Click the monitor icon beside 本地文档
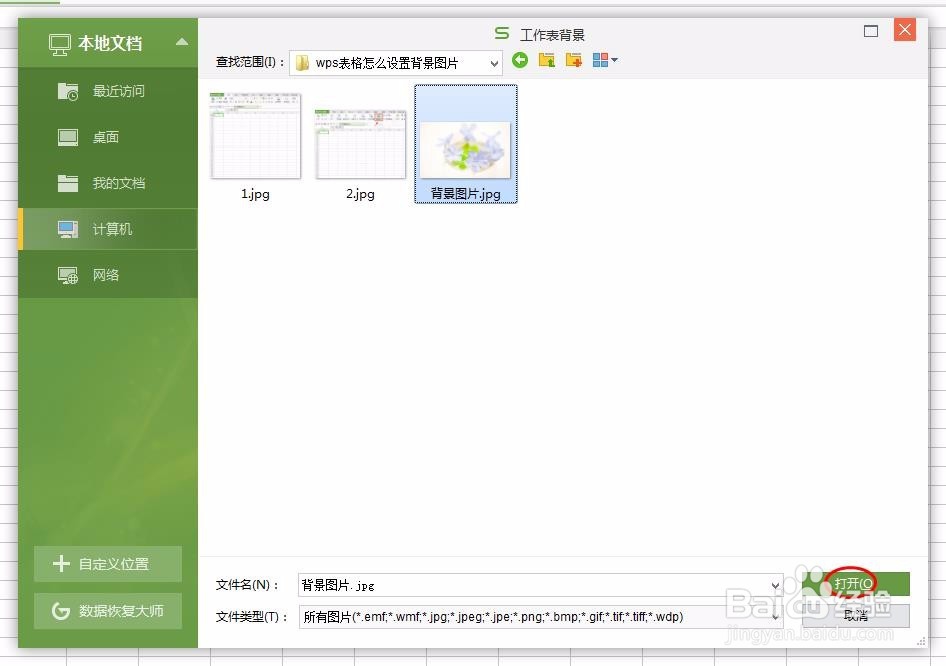The image size is (946, 666). (60, 42)
